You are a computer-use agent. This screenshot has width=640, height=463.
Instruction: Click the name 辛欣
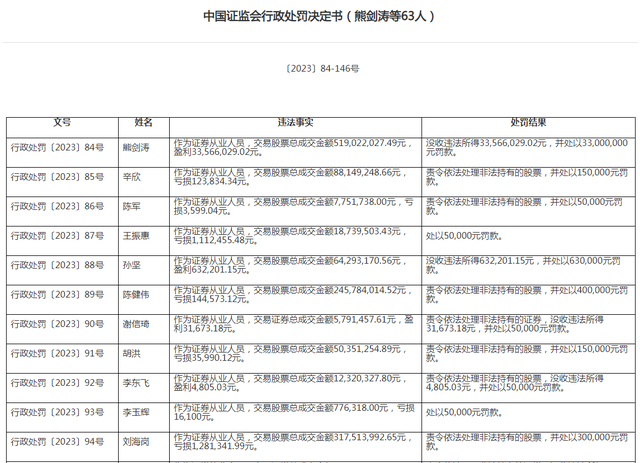(x=131, y=177)
